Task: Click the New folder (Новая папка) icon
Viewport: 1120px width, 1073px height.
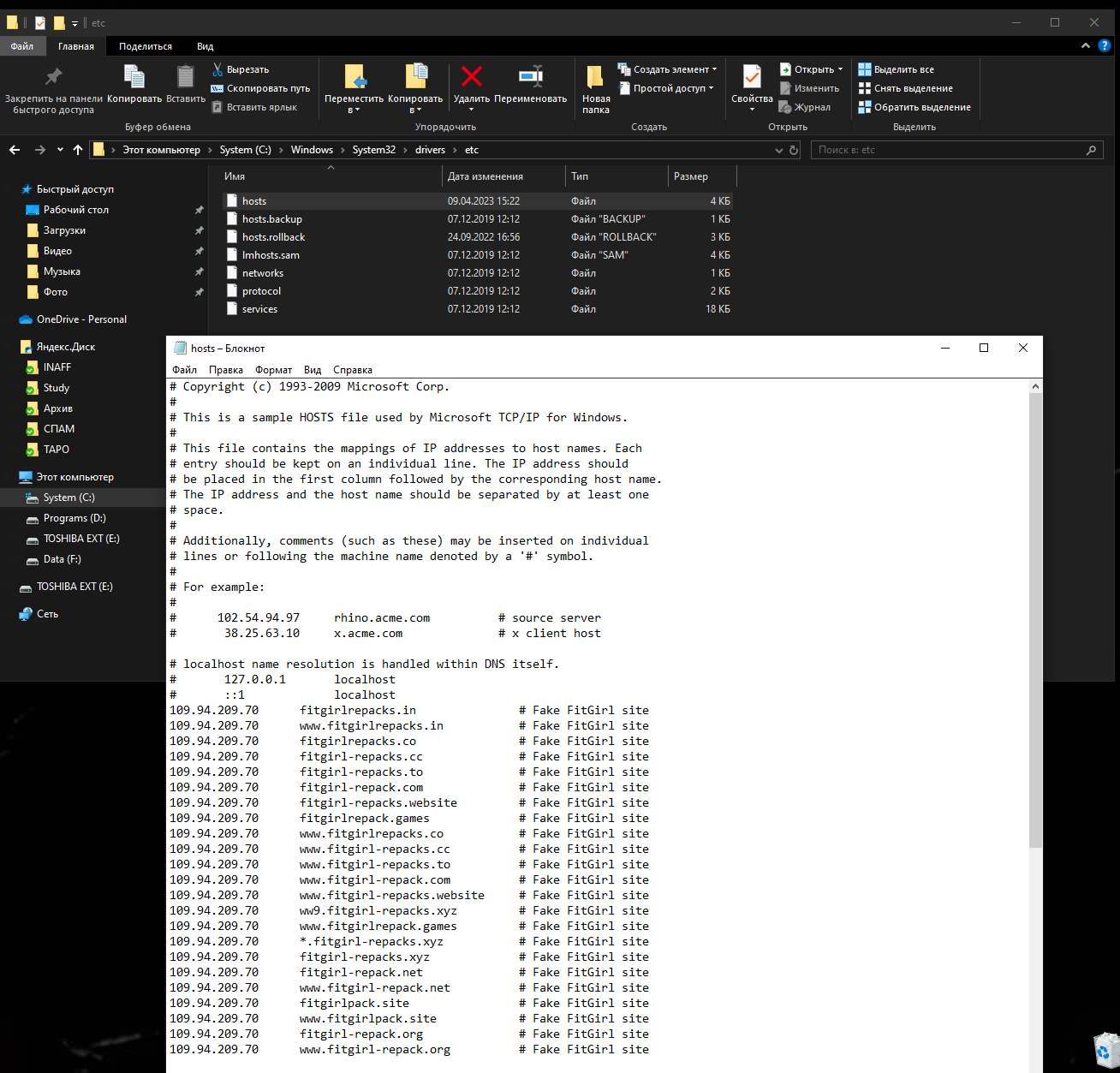Action: [x=595, y=77]
